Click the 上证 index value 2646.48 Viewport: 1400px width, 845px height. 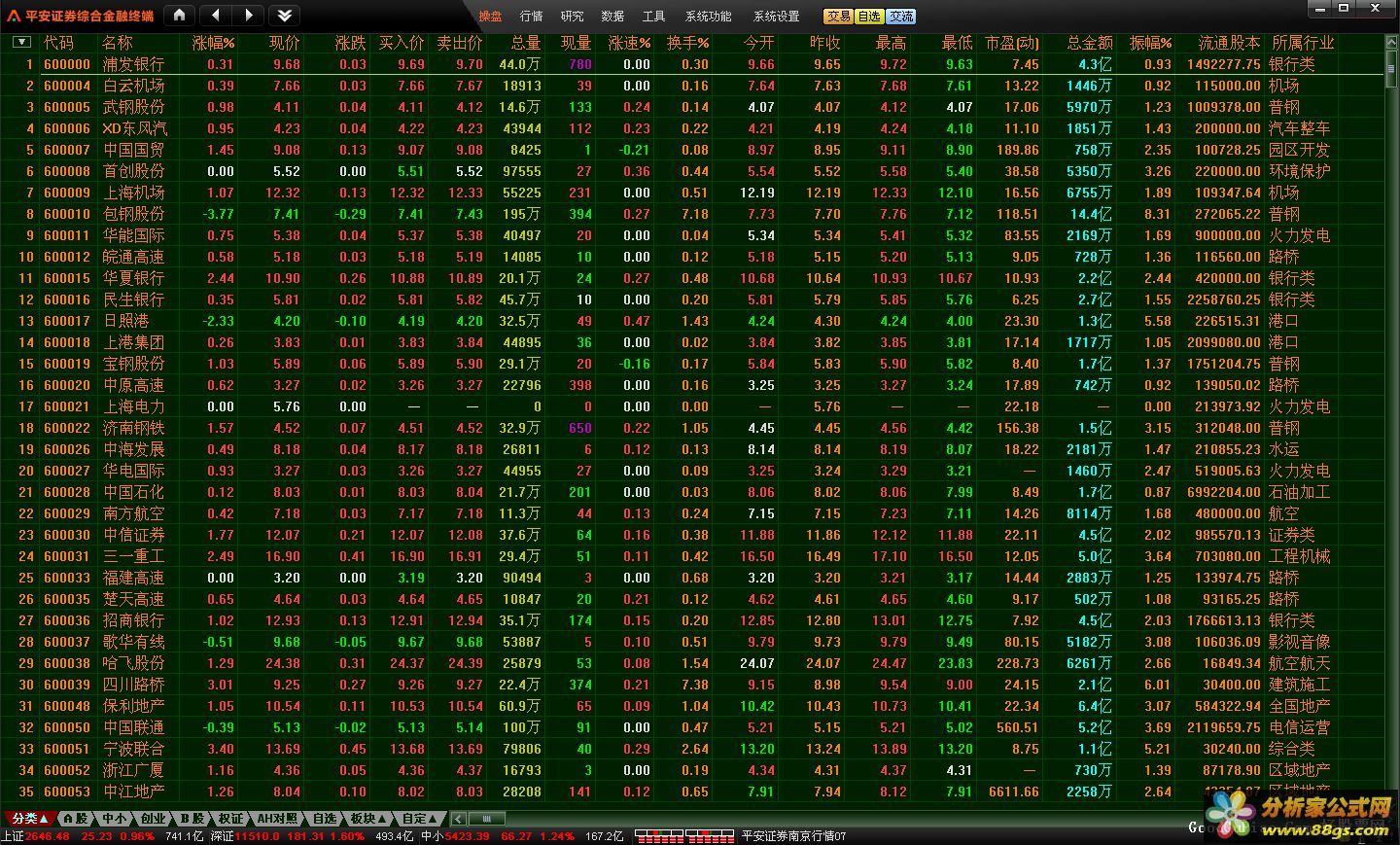(47, 836)
